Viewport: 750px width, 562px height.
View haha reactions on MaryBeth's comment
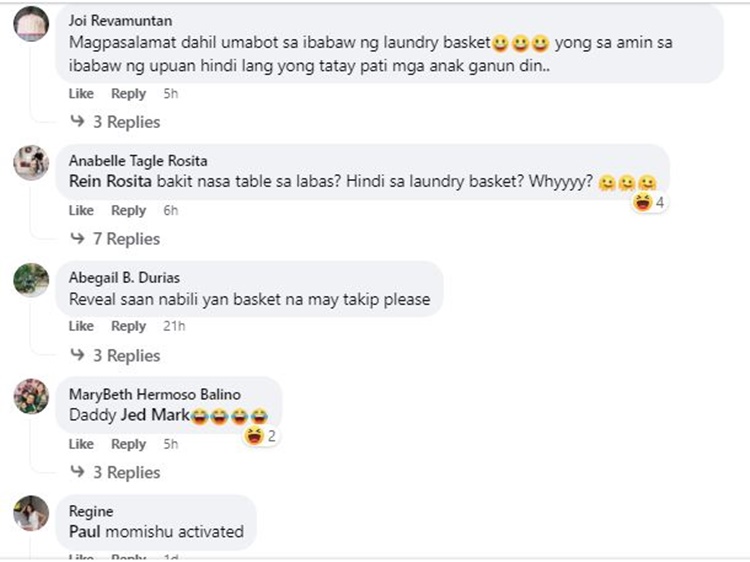click(x=260, y=436)
